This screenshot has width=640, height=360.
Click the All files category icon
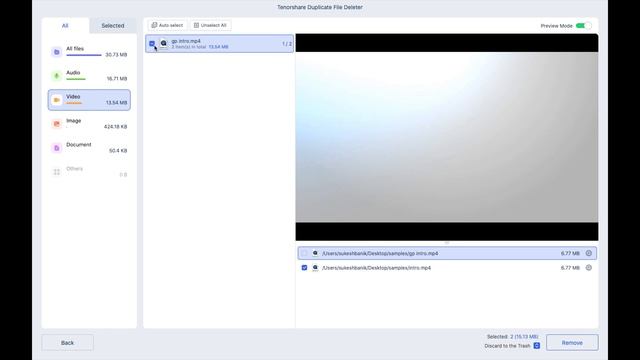point(57,52)
